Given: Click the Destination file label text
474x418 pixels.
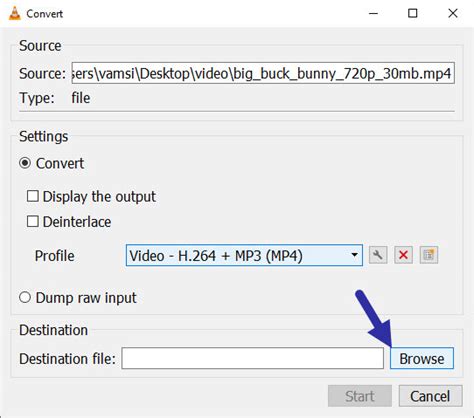Looking at the screenshot, I should pos(67,359).
